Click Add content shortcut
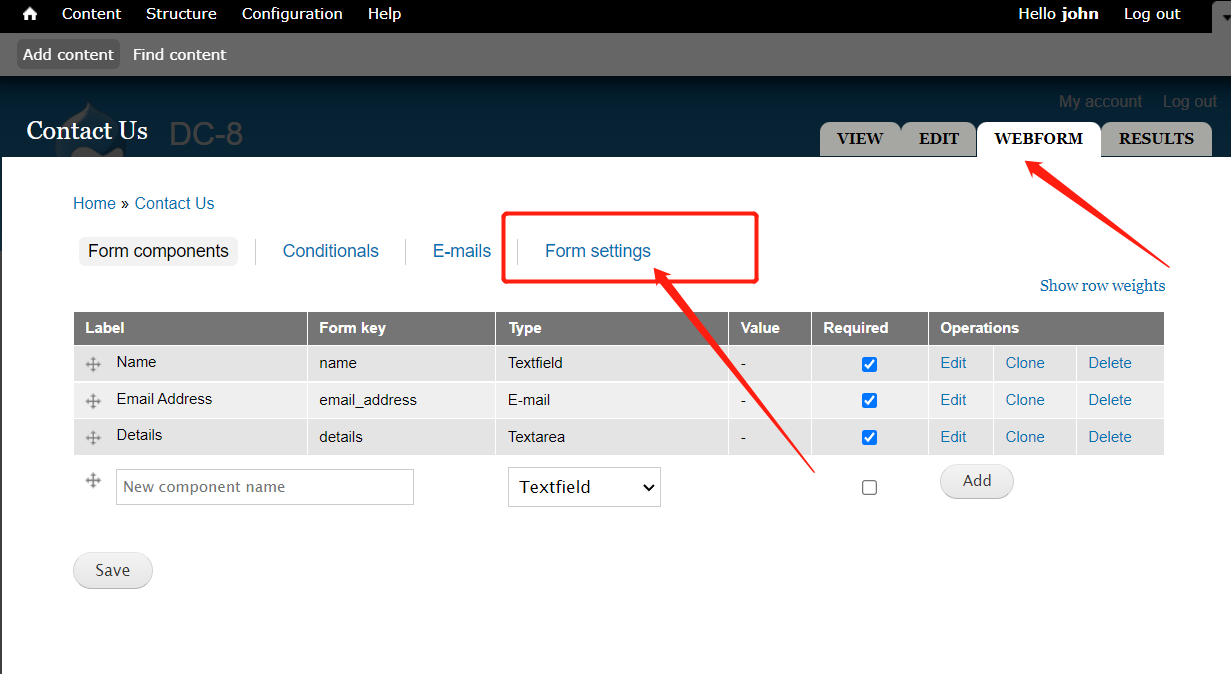The image size is (1231, 674). 68,54
